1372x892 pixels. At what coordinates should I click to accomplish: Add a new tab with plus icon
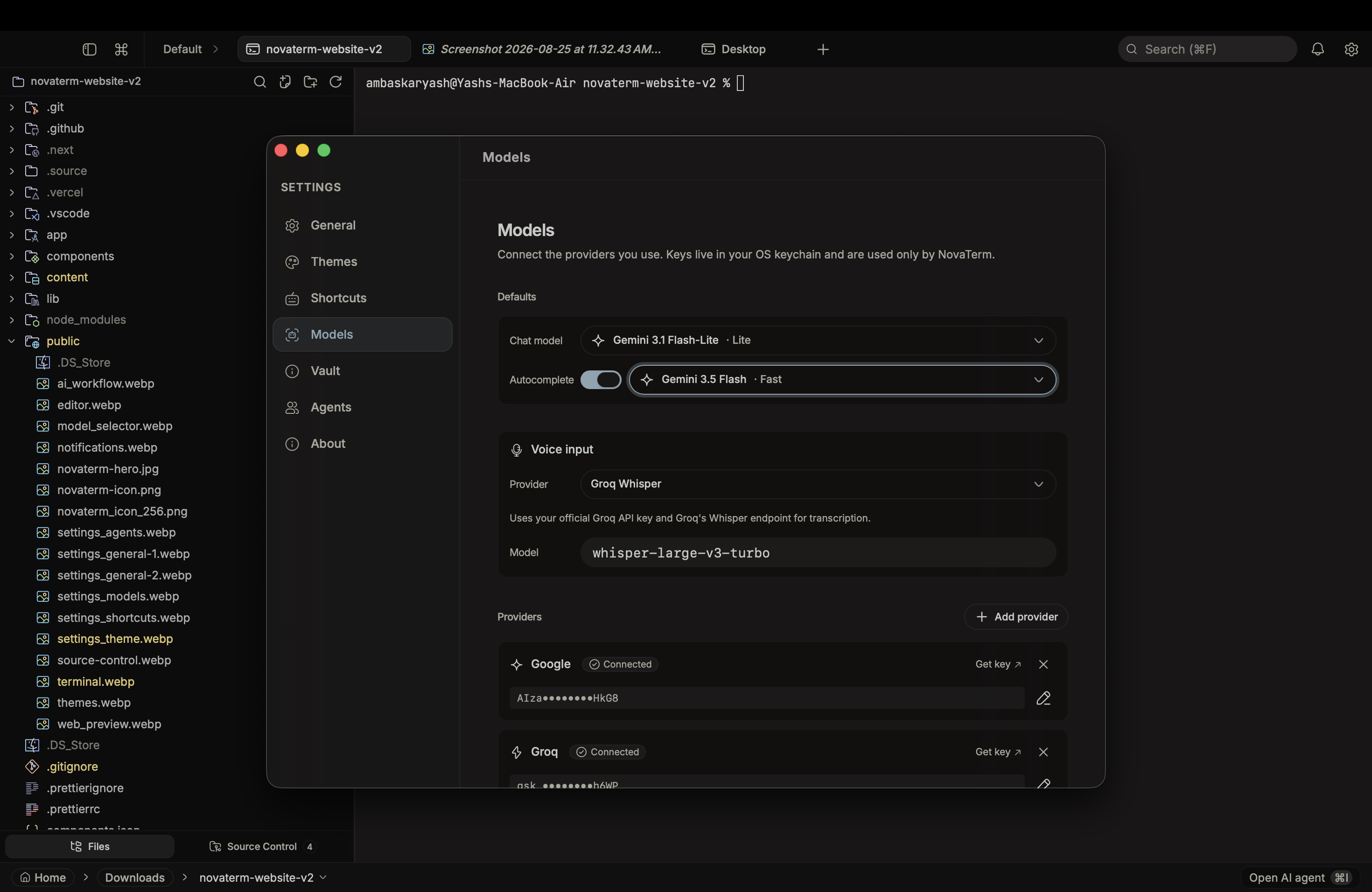[823, 49]
